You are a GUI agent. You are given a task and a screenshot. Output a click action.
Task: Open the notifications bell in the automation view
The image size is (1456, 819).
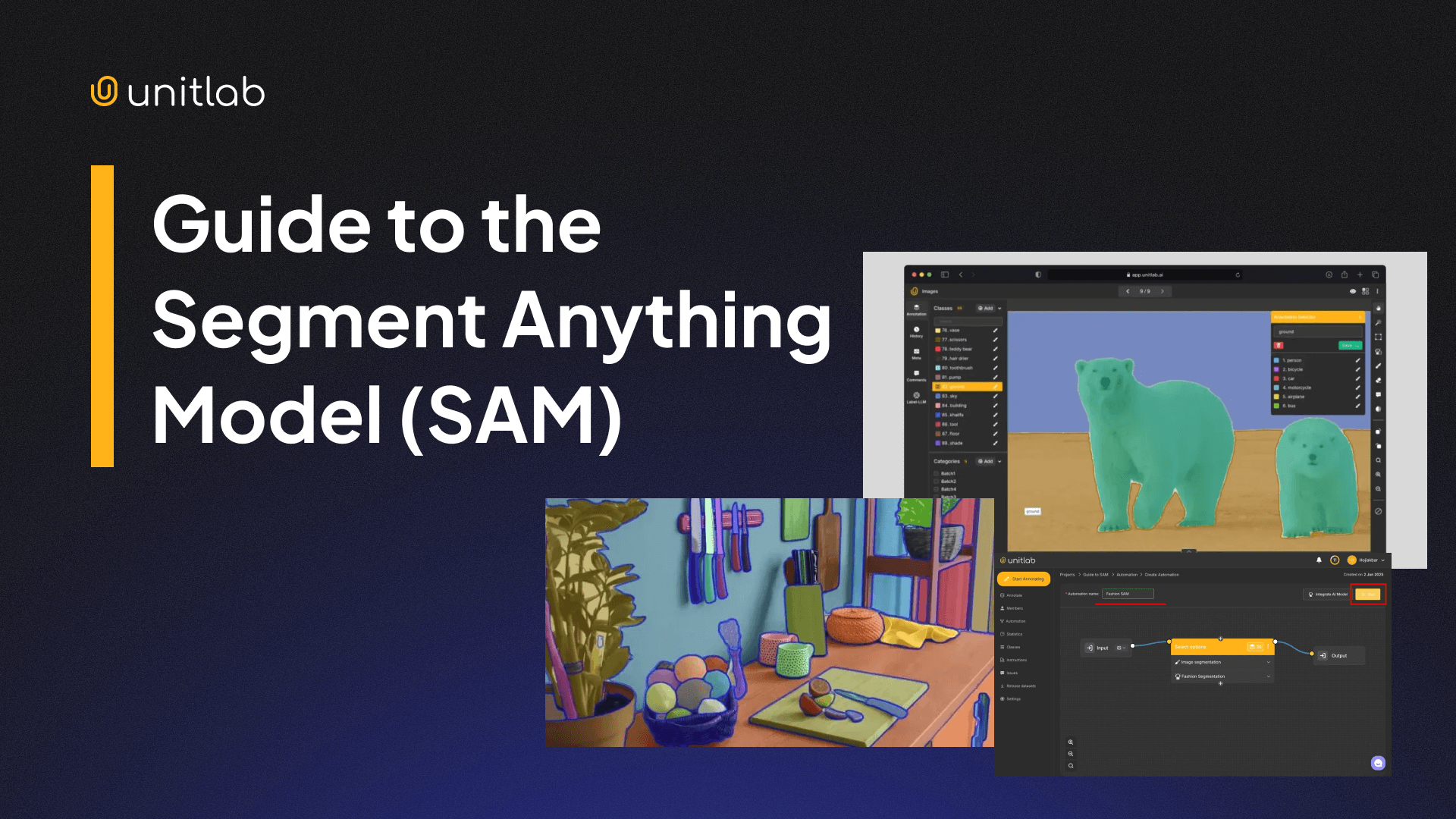tap(1319, 560)
